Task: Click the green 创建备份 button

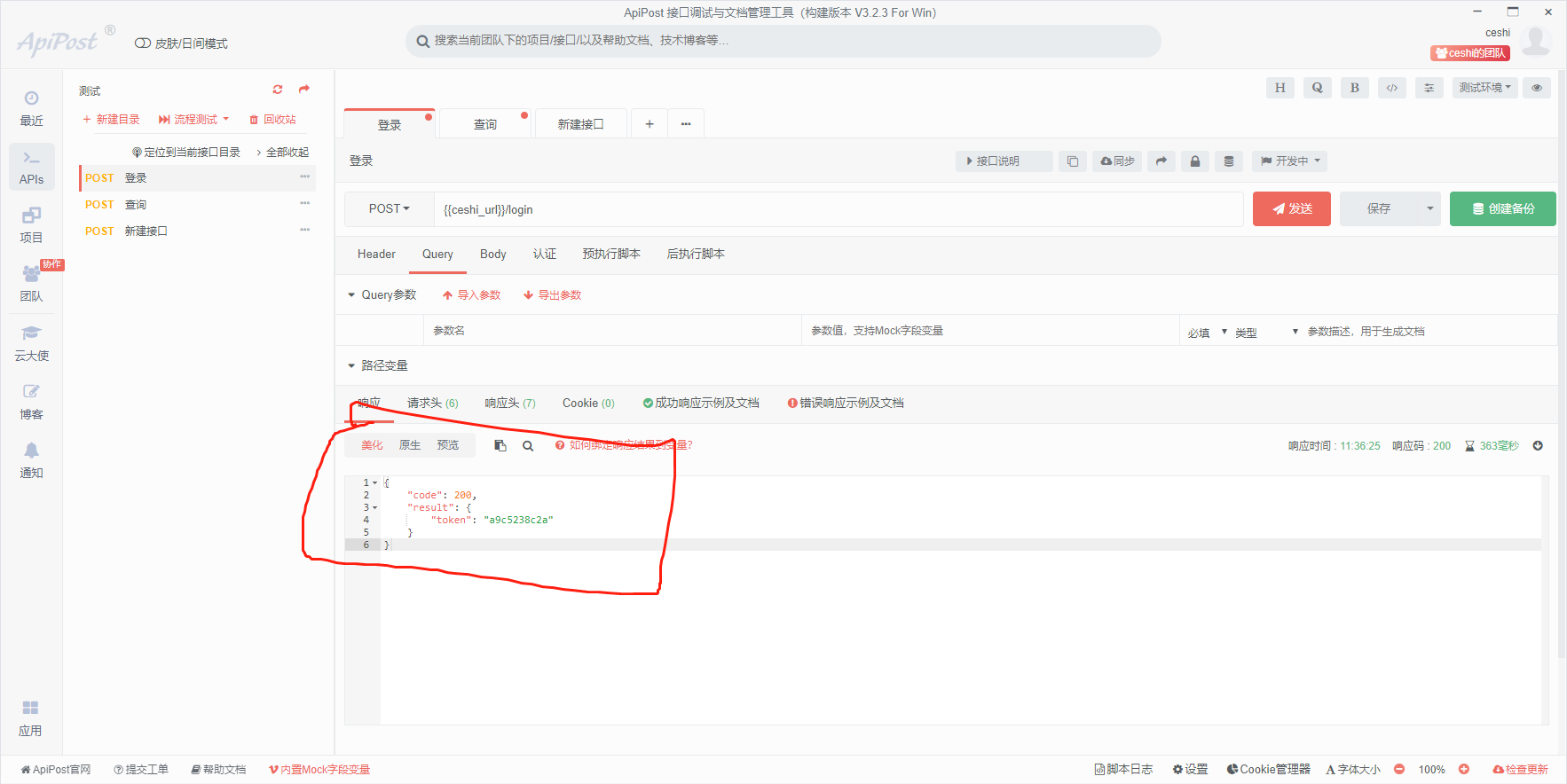Action: point(1503,209)
